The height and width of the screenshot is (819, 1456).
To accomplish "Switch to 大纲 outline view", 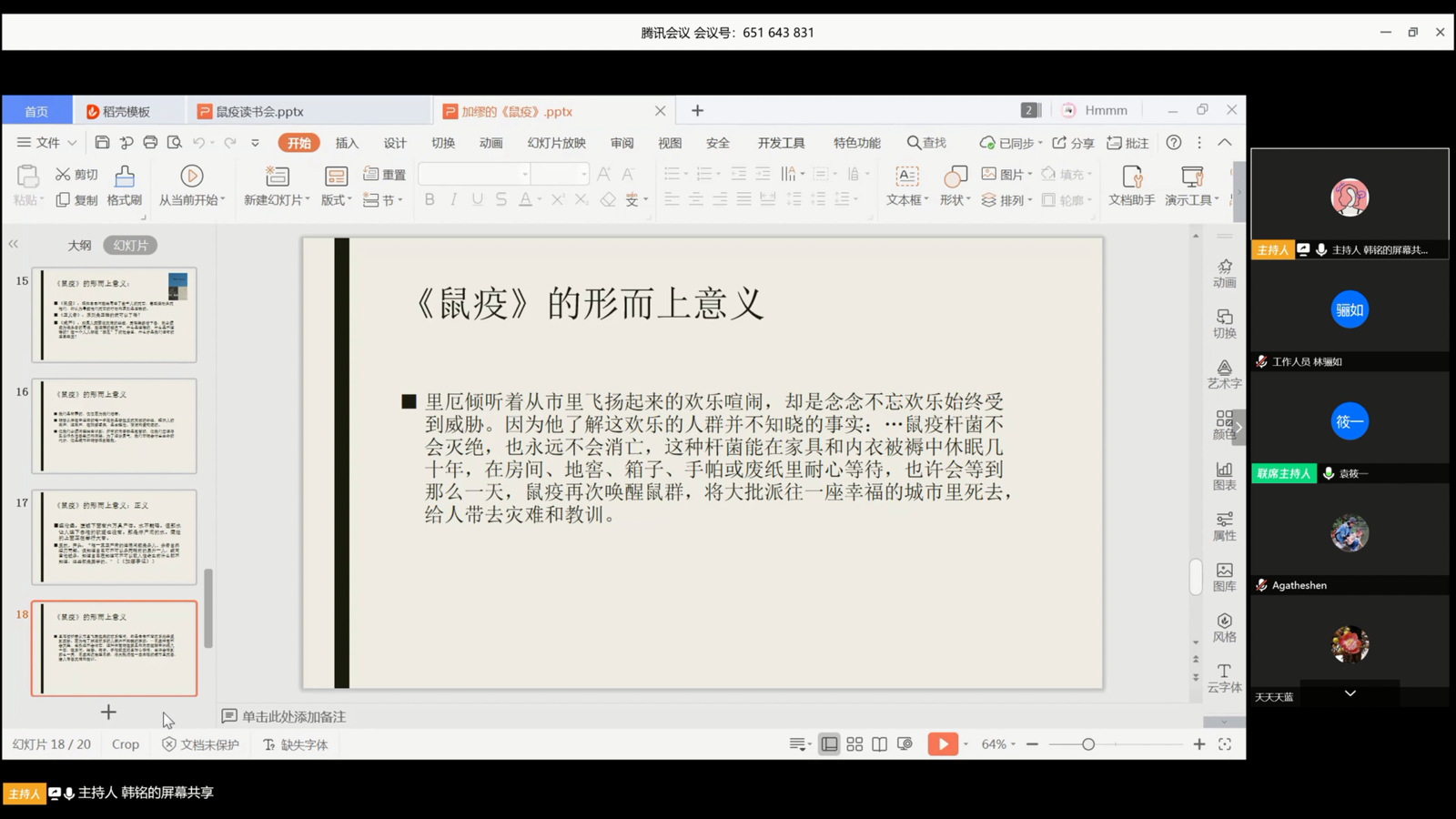I will tap(79, 246).
